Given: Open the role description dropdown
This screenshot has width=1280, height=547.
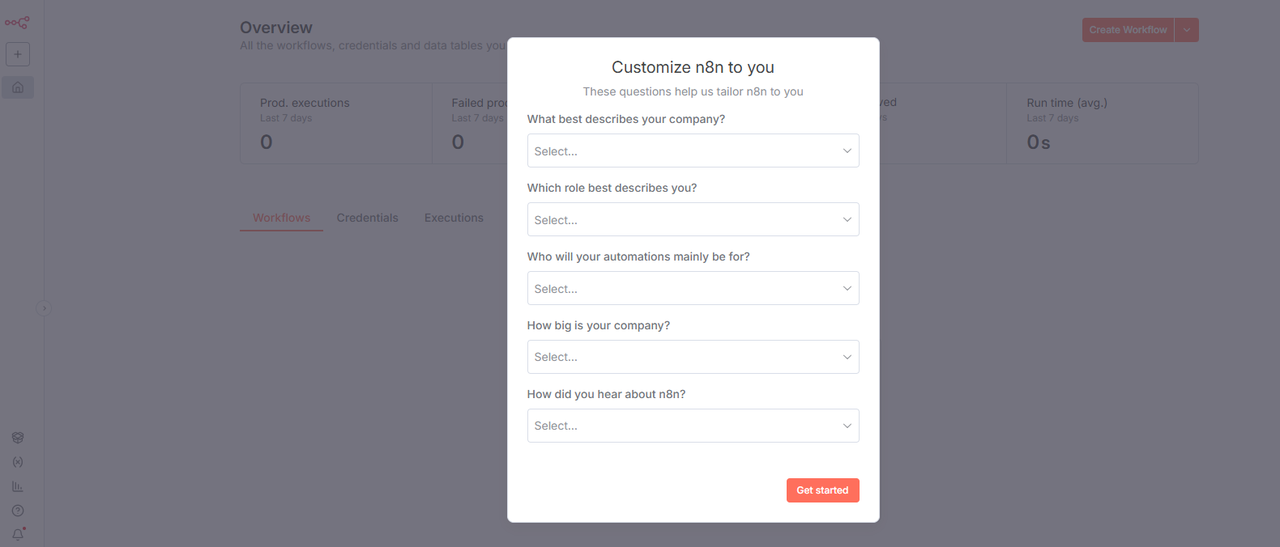Looking at the screenshot, I should pyautogui.click(x=693, y=220).
